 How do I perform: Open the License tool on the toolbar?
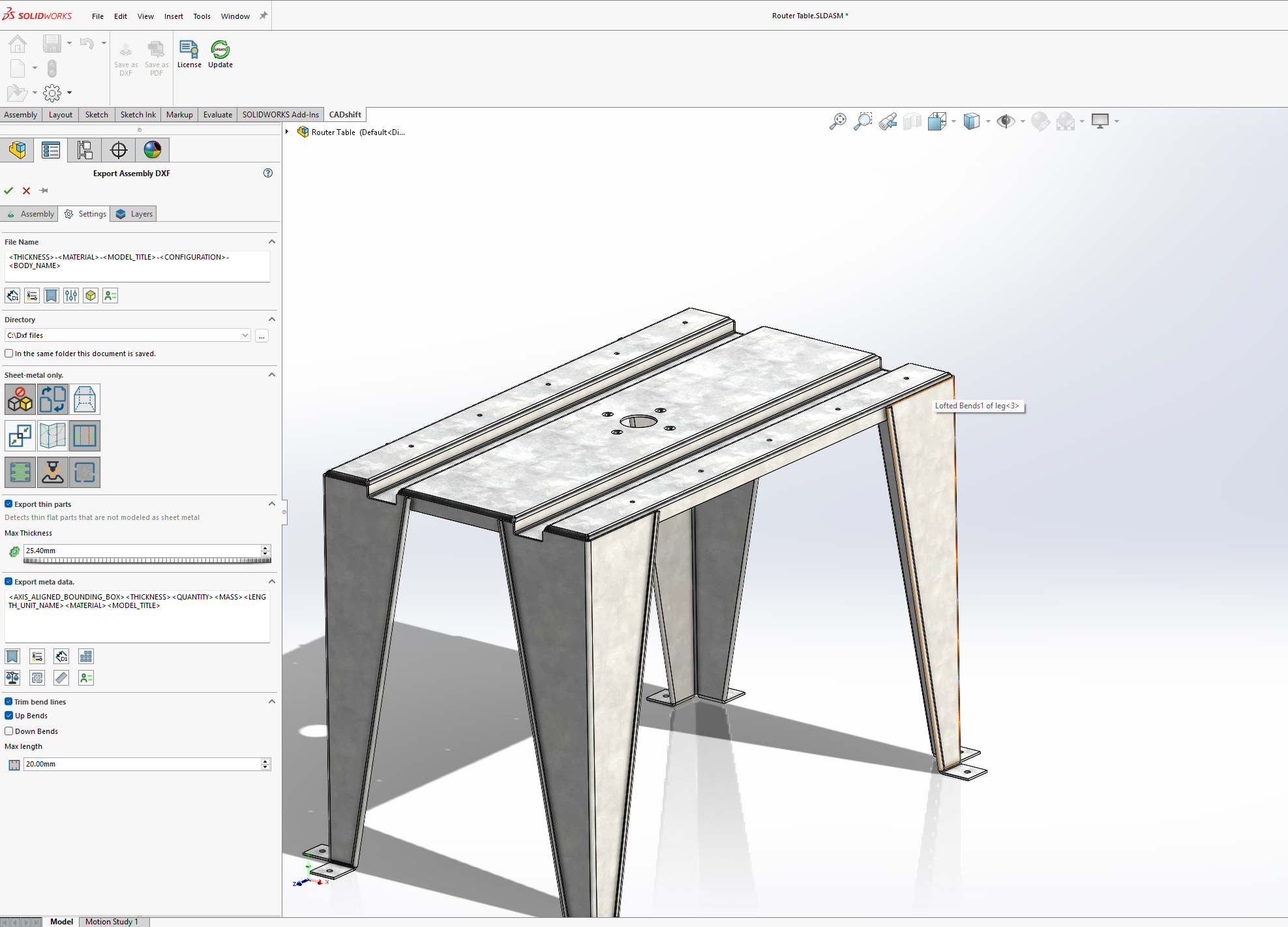tap(189, 51)
